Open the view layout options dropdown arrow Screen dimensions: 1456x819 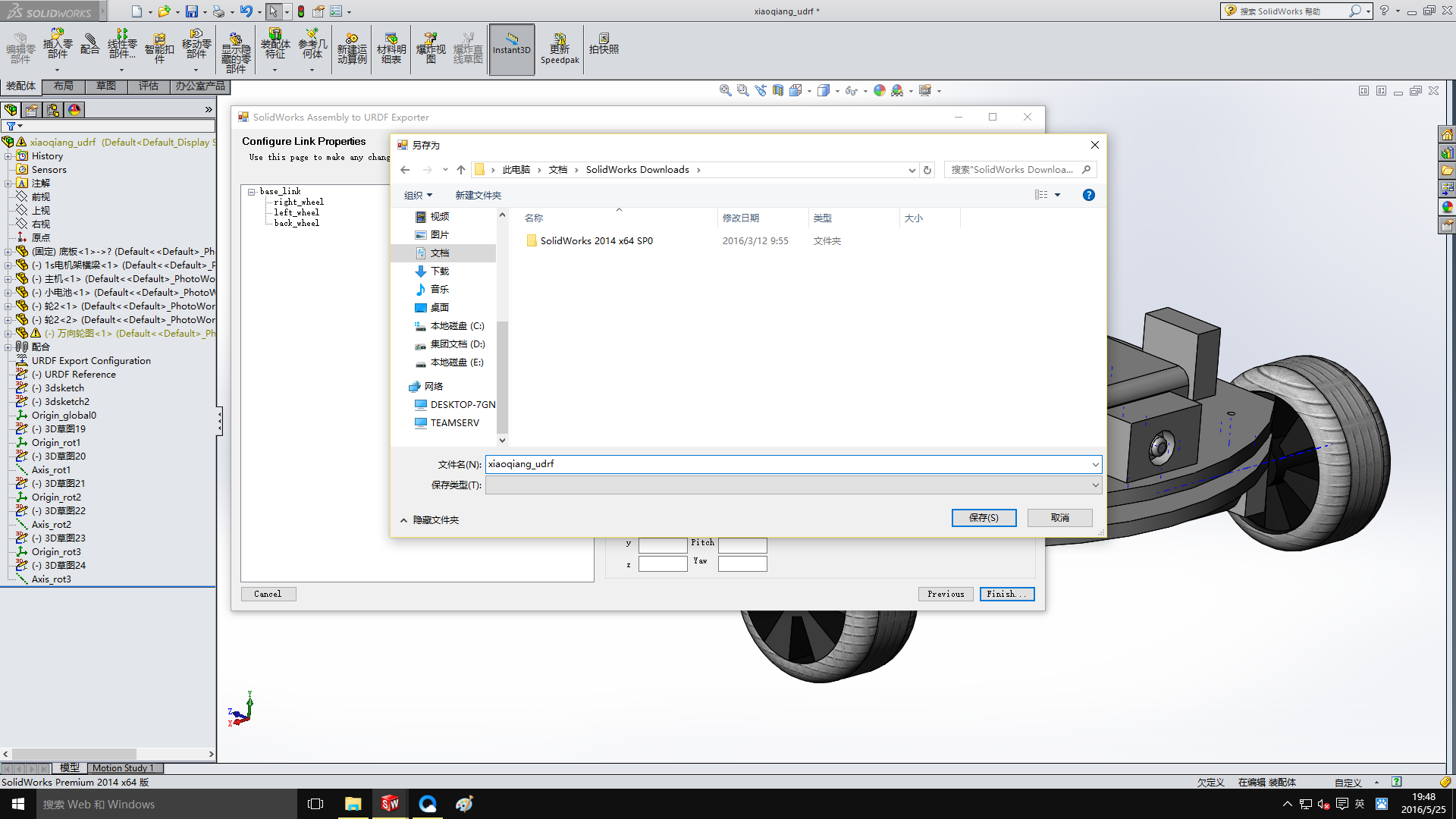pyautogui.click(x=1057, y=196)
